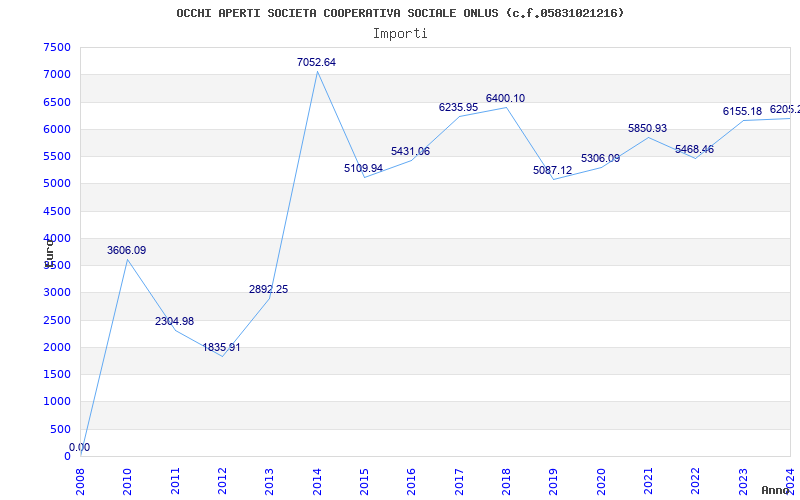Click the 2304.98 value label

click(174, 321)
